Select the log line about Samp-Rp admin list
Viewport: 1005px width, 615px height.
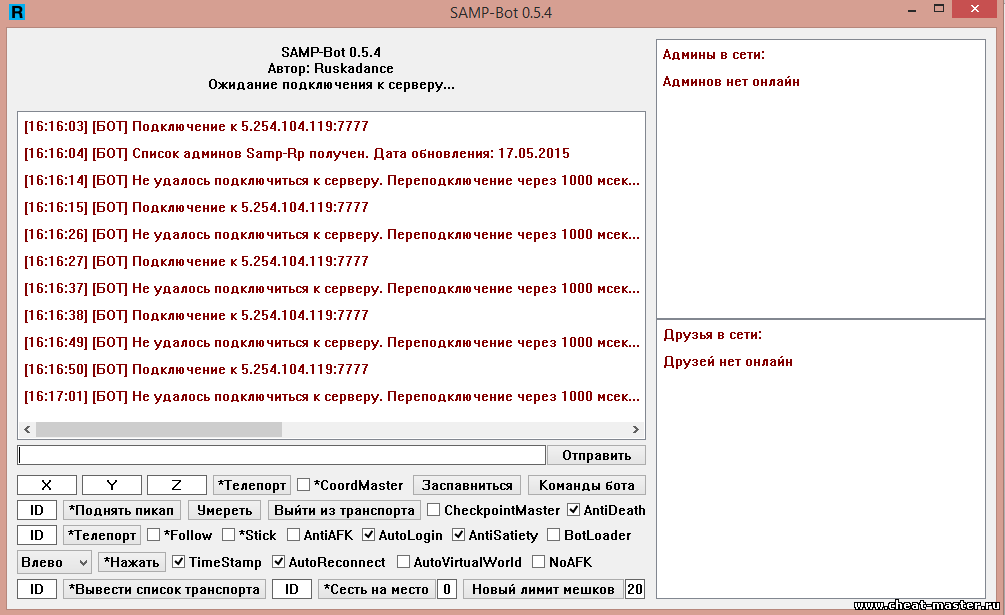(x=297, y=153)
